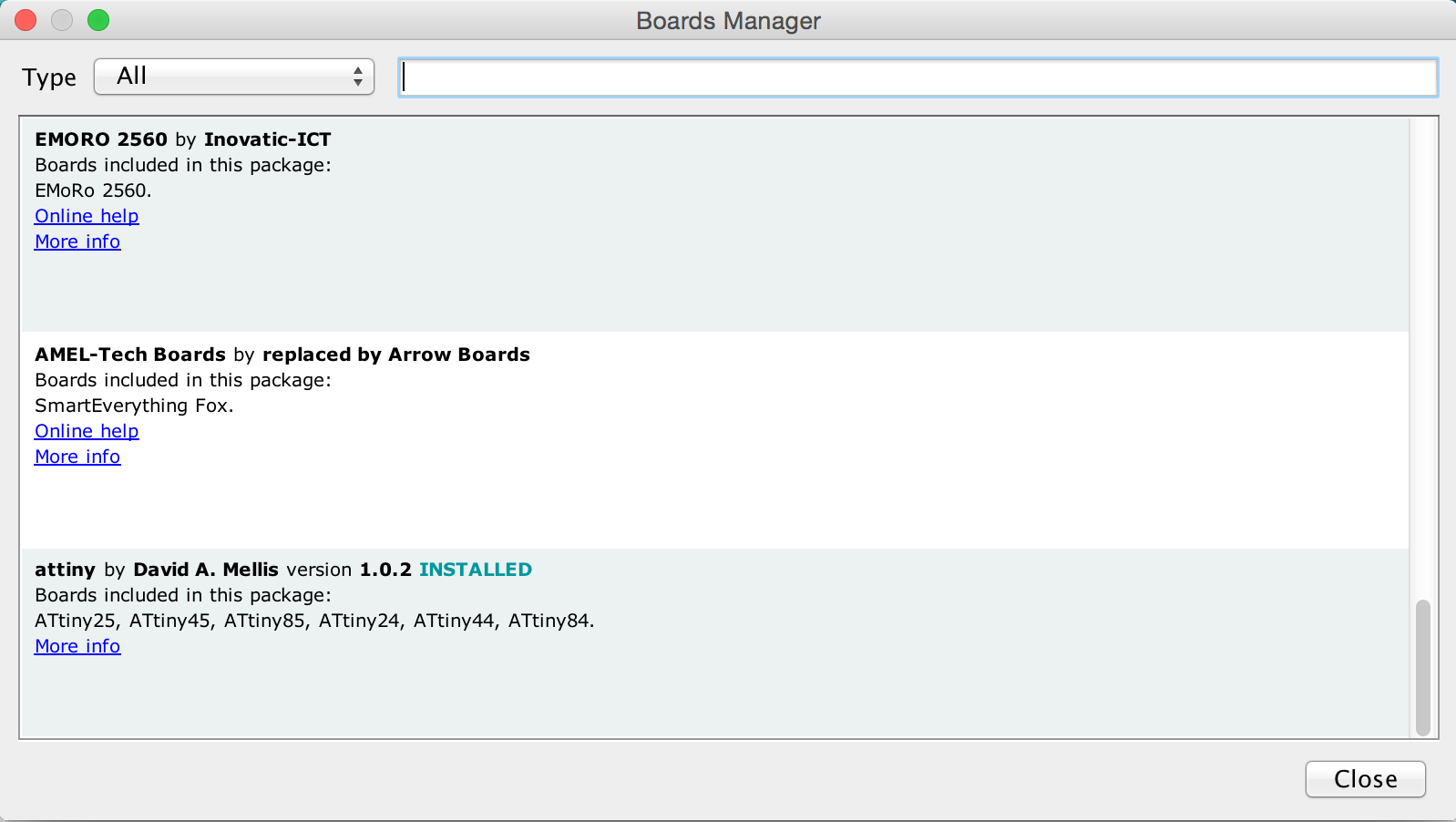Open More info link for AMEL-Tech Boards
This screenshot has height=822, width=1456.
point(77,457)
